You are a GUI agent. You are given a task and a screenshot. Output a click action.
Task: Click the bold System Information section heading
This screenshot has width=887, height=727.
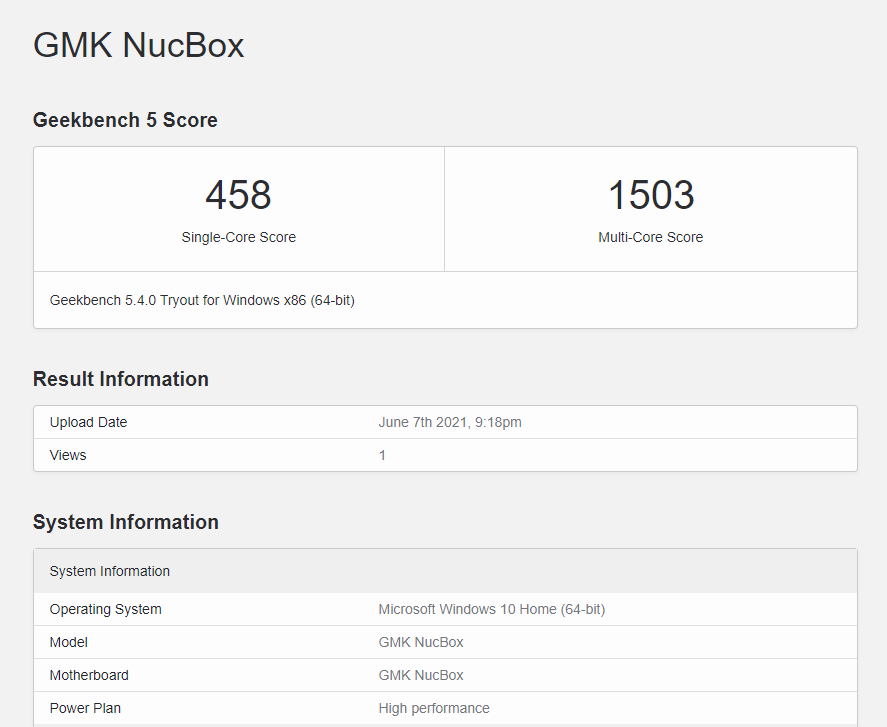126,522
